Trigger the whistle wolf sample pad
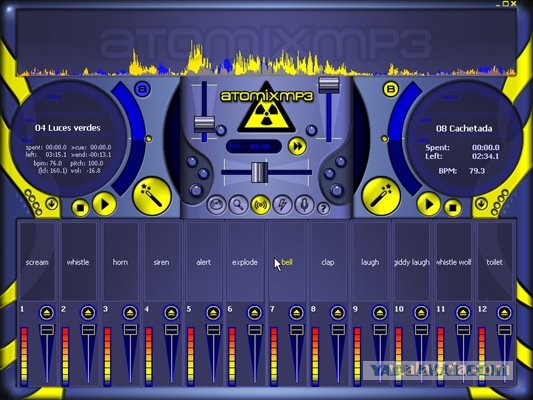 tap(453, 261)
